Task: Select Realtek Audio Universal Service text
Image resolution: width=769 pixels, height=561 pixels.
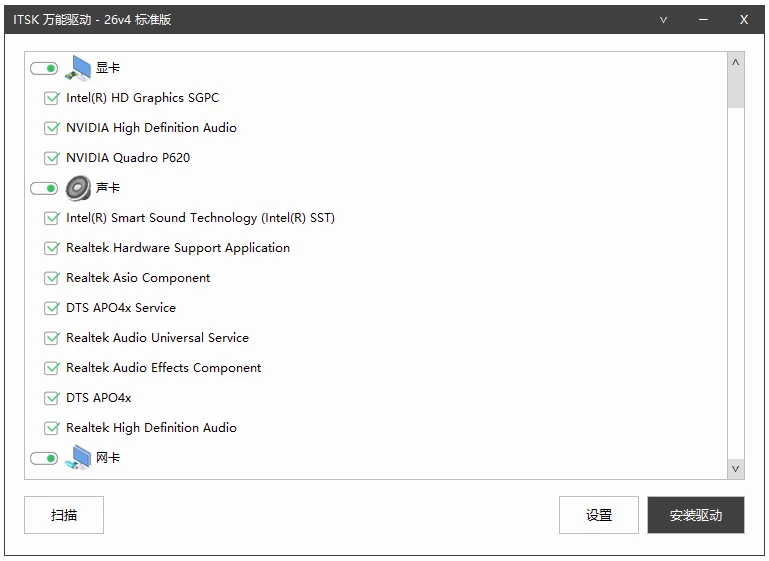Action: click(x=157, y=338)
